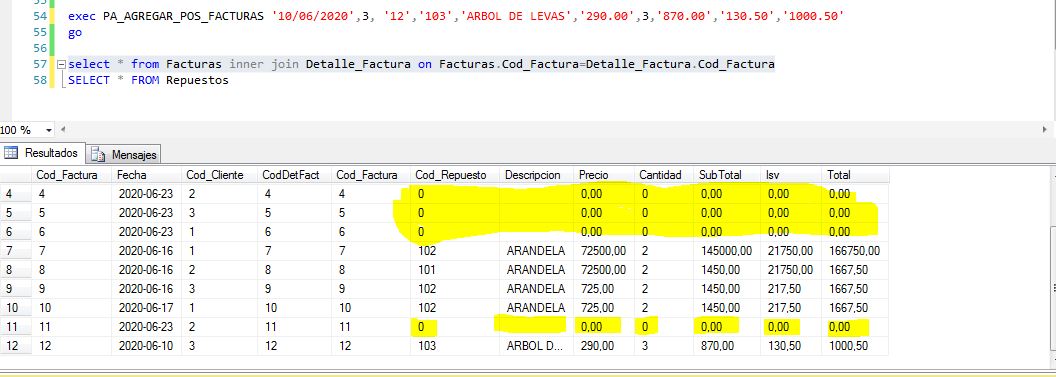Viewport: 1056px width, 377px height.
Task: Select the Cod_Cliente column header
Action: tap(219, 175)
